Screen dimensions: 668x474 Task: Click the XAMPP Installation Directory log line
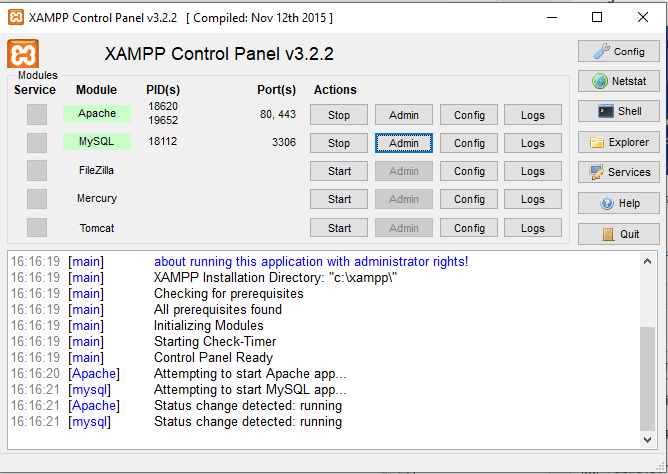275,278
